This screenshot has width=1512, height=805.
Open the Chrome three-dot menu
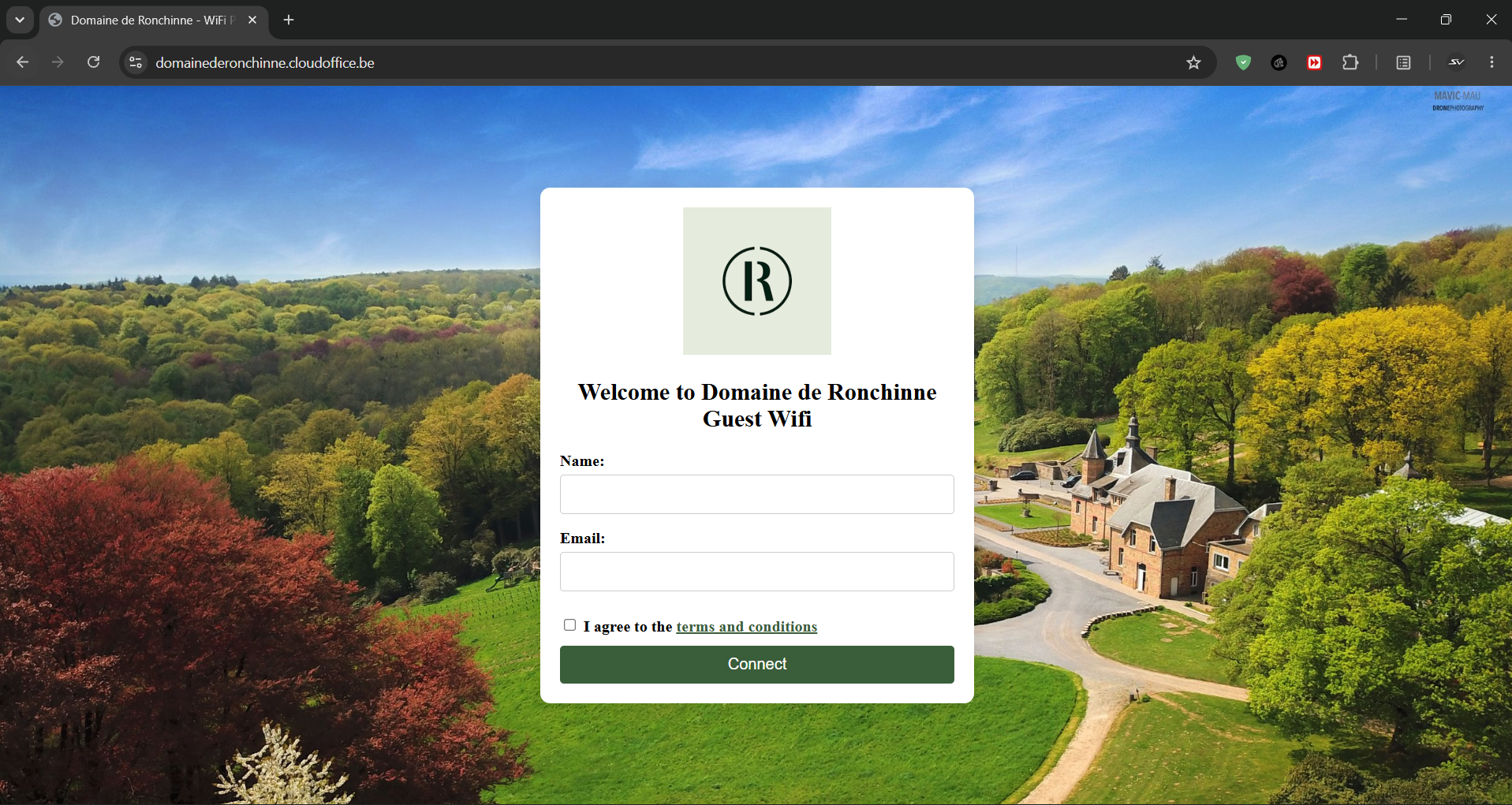(x=1491, y=62)
